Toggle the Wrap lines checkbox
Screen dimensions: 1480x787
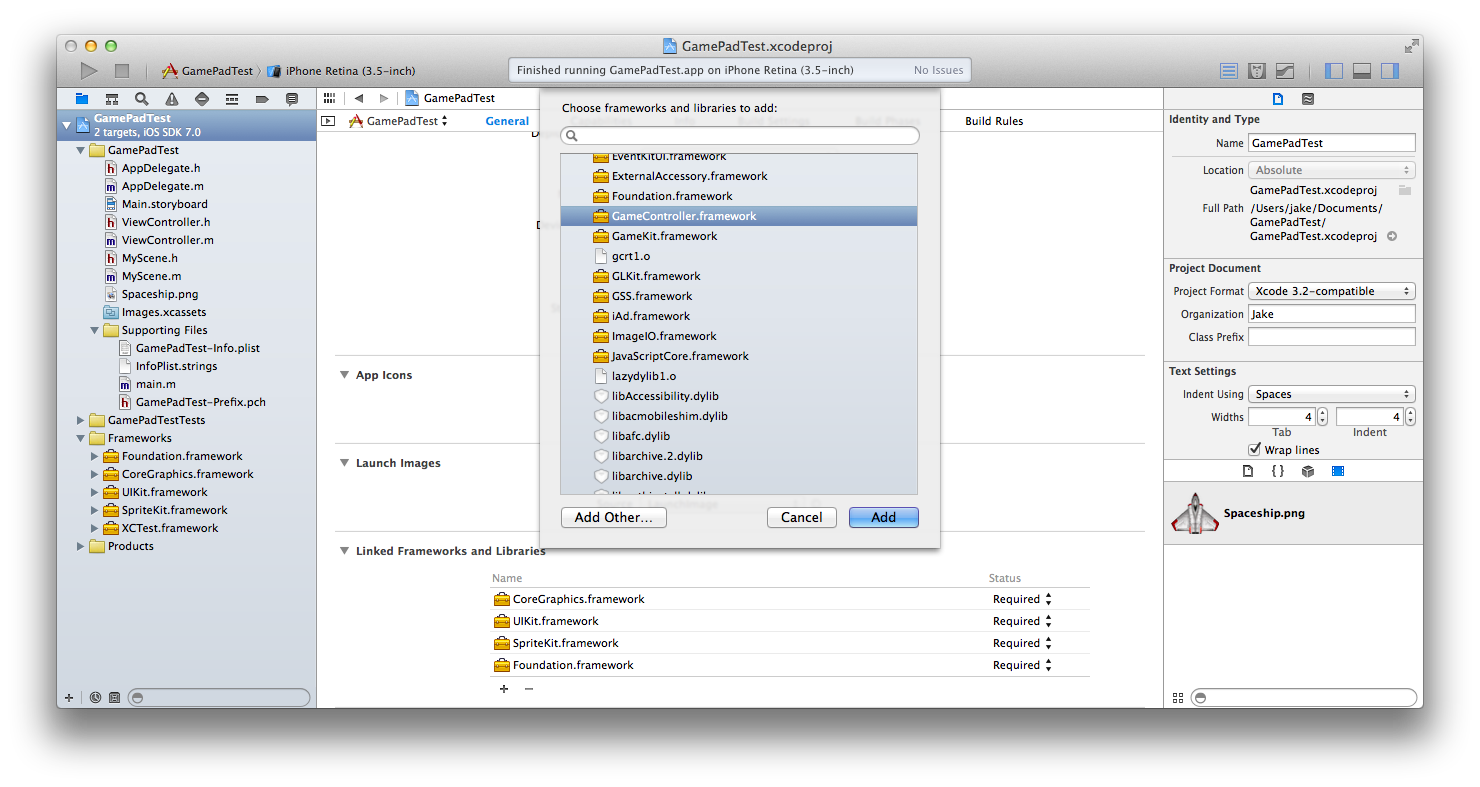tap(1255, 450)
